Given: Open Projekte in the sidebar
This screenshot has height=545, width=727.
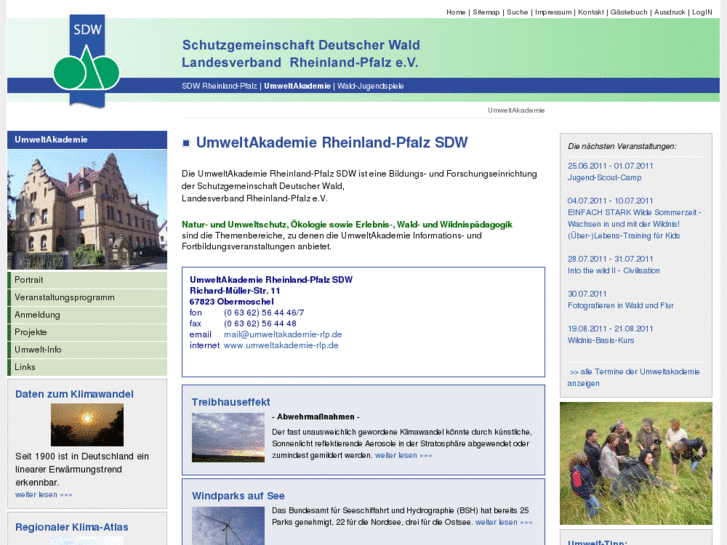Looking at the screenshot, I should [x=87, y=332].
